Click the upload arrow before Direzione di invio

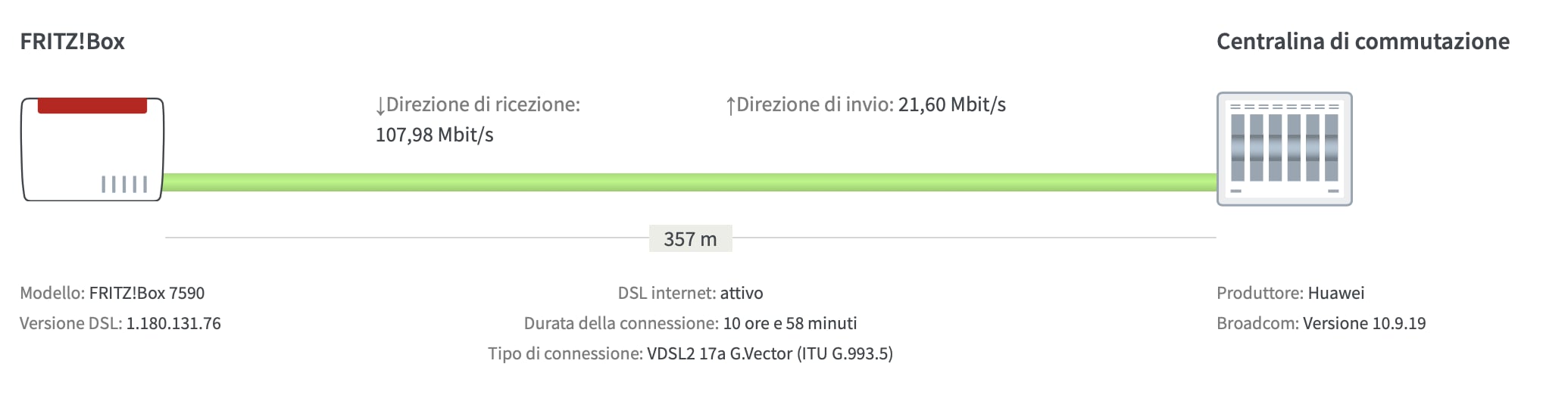click(730, 106)
